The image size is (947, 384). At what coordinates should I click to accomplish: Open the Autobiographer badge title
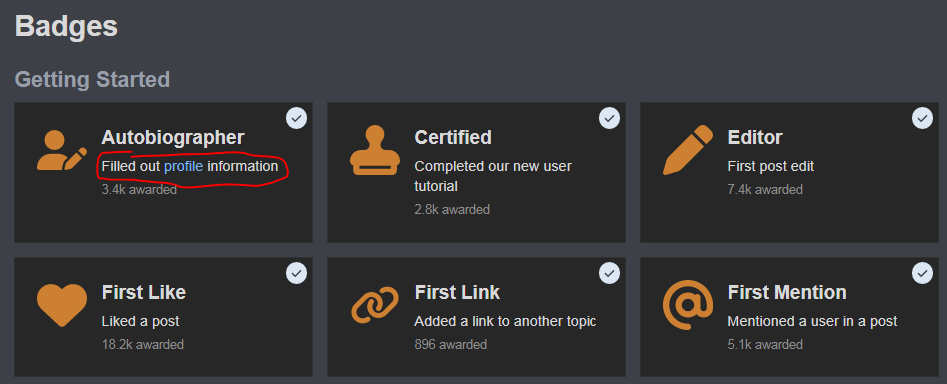tap(173, 138)
